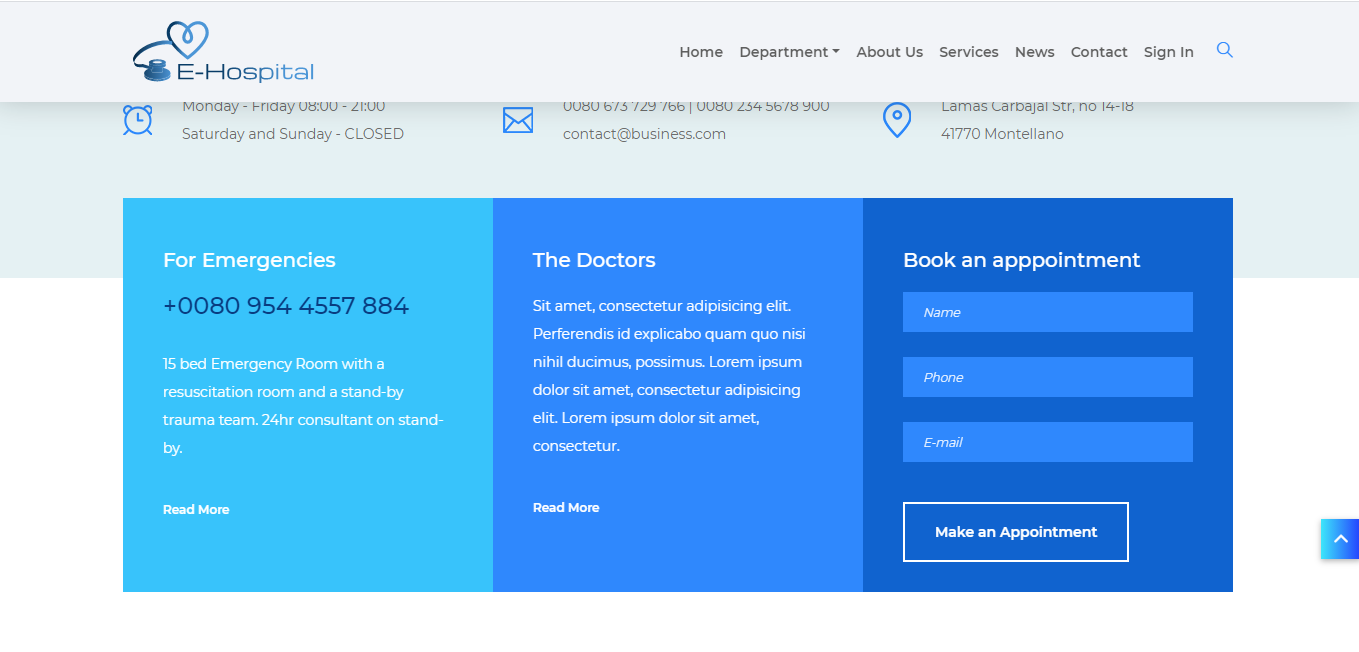Image resolution: width=1359 pixels, height=652 pixels.
Task: Open the search magnifier icon
Action: coord(1224,50)
